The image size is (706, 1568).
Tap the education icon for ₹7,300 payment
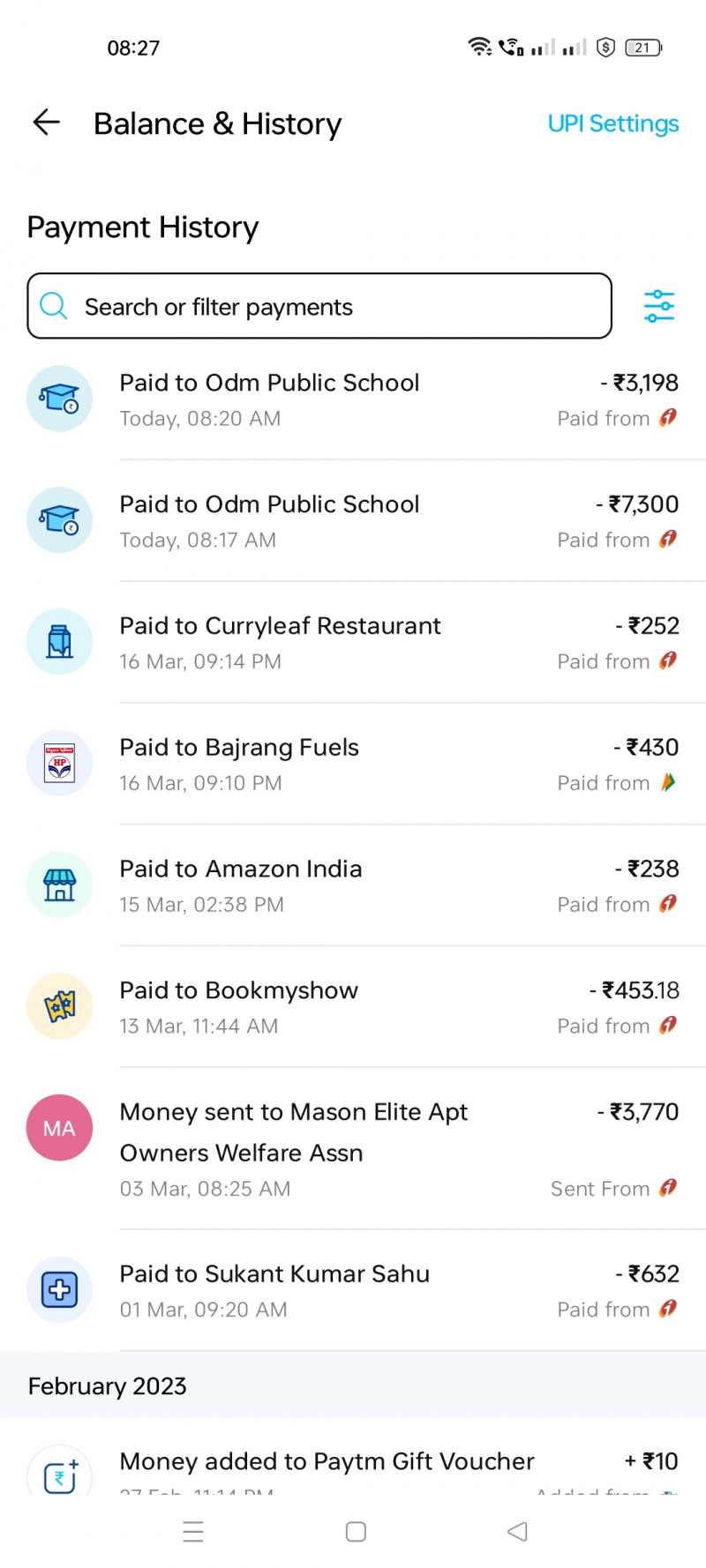click(x=59, y=520)
